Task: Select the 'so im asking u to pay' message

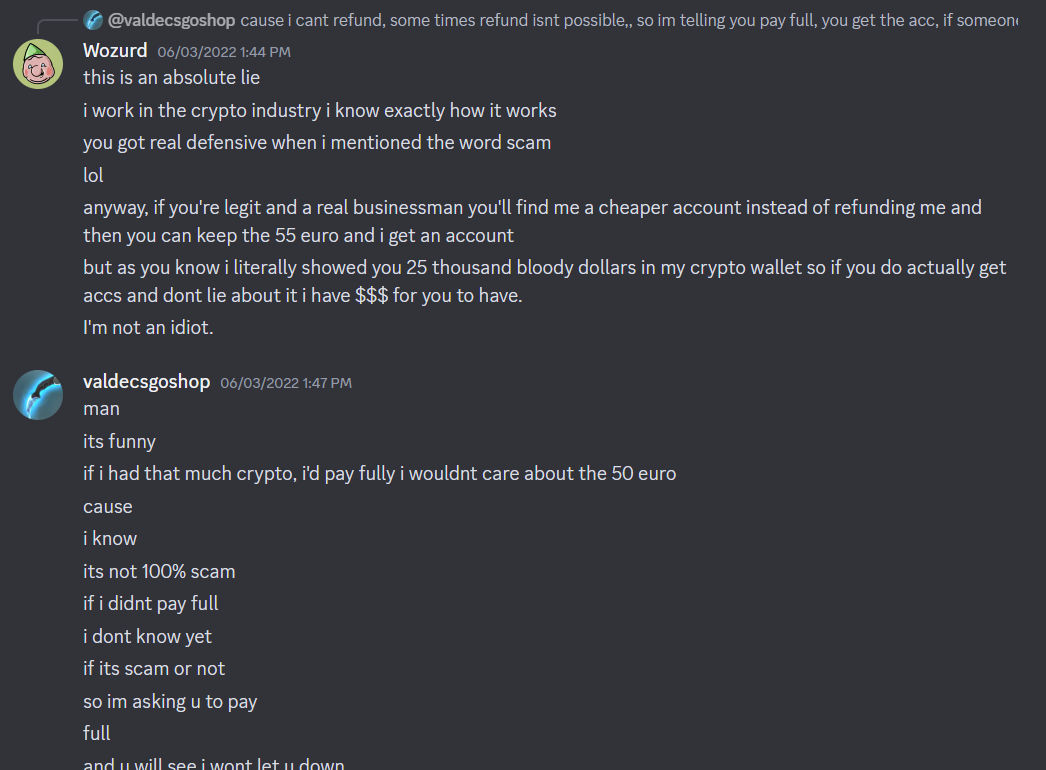Action: tap(170, 702)
